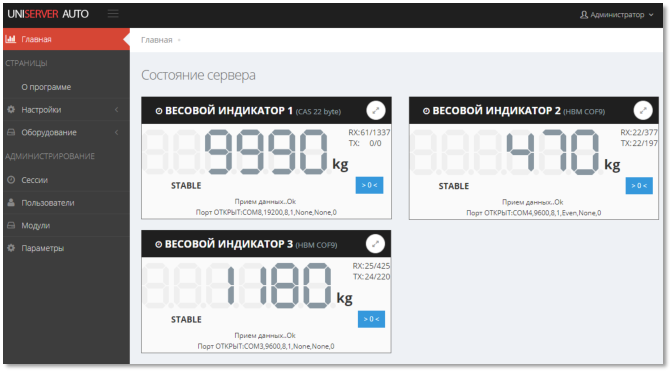Zero the scale on indicator 3

(x=371, y=319)
